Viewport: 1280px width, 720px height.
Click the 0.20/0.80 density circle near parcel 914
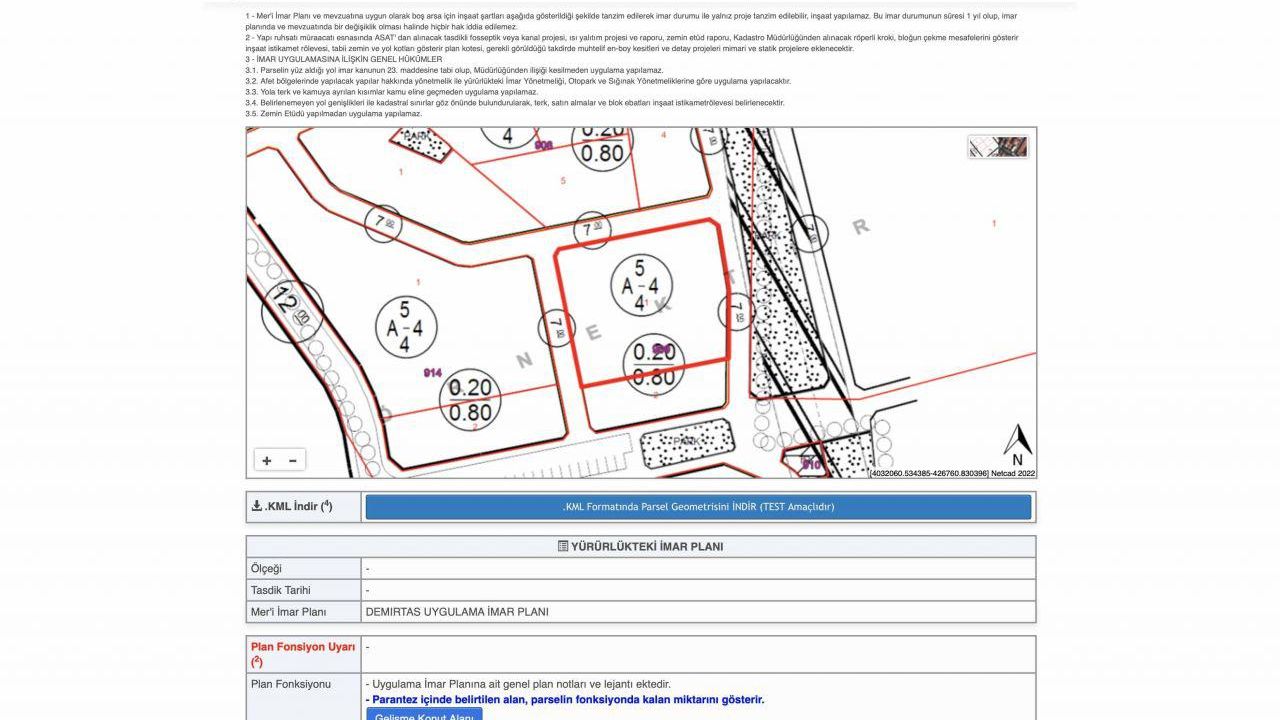click(470, 400)
